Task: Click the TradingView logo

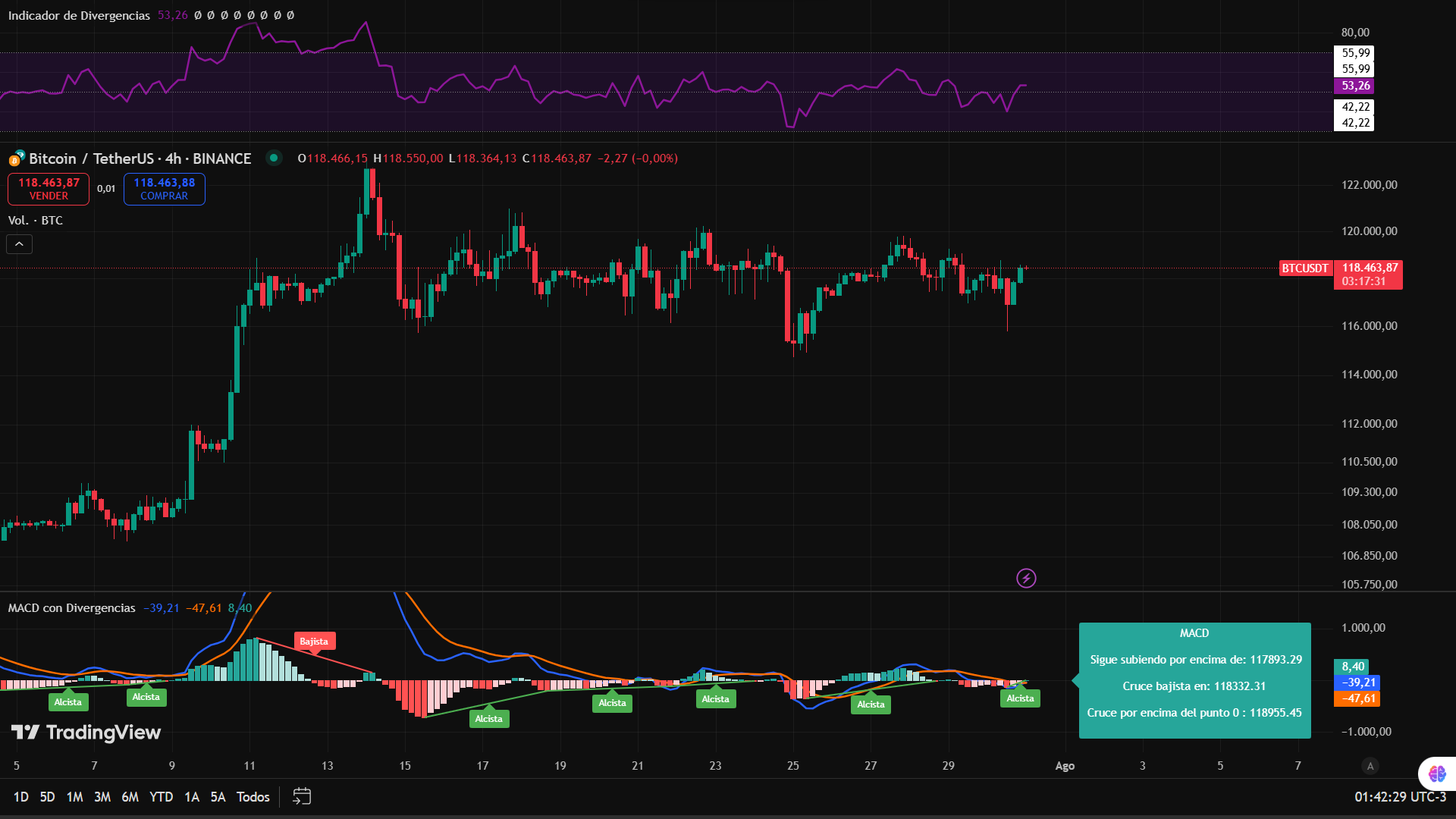Action: [x=86, y=733]
